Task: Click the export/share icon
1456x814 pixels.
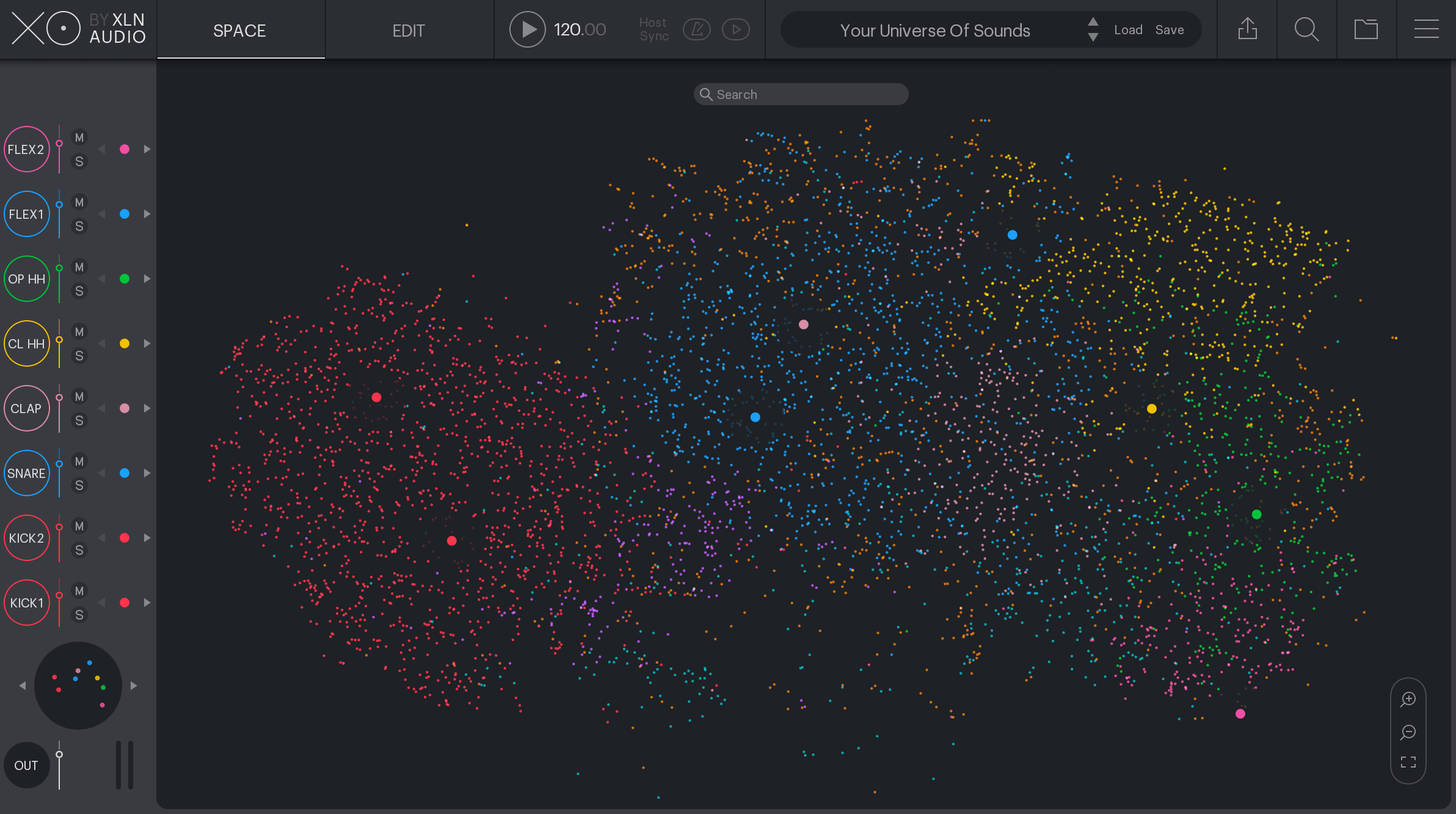Action: 1247,29
